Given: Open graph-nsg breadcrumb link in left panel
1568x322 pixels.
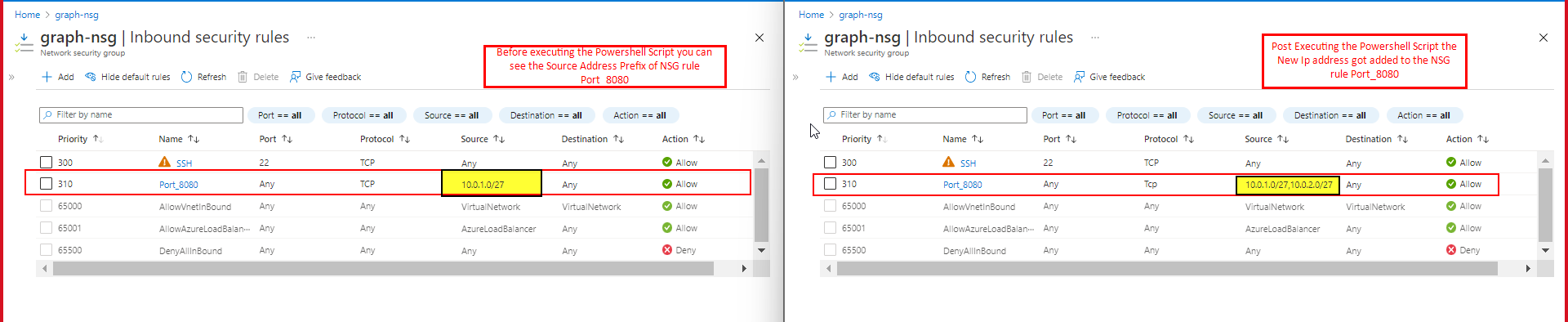Looking at the screenshot, I should pyautogui.click(x=77, y=15).
